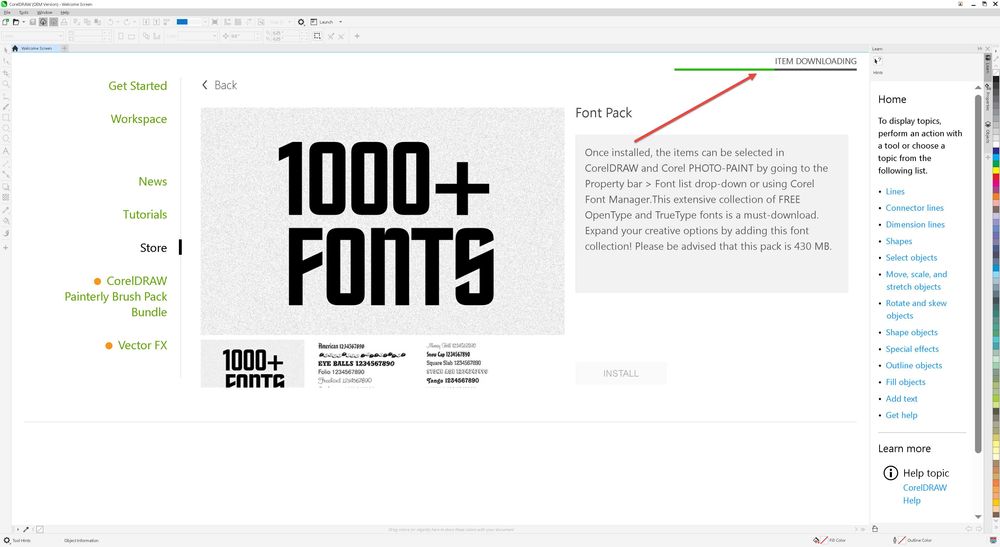1000x547 pixels.
Task: Click the plus icon below docker side tabs
Action: click(x=987, y=157)
